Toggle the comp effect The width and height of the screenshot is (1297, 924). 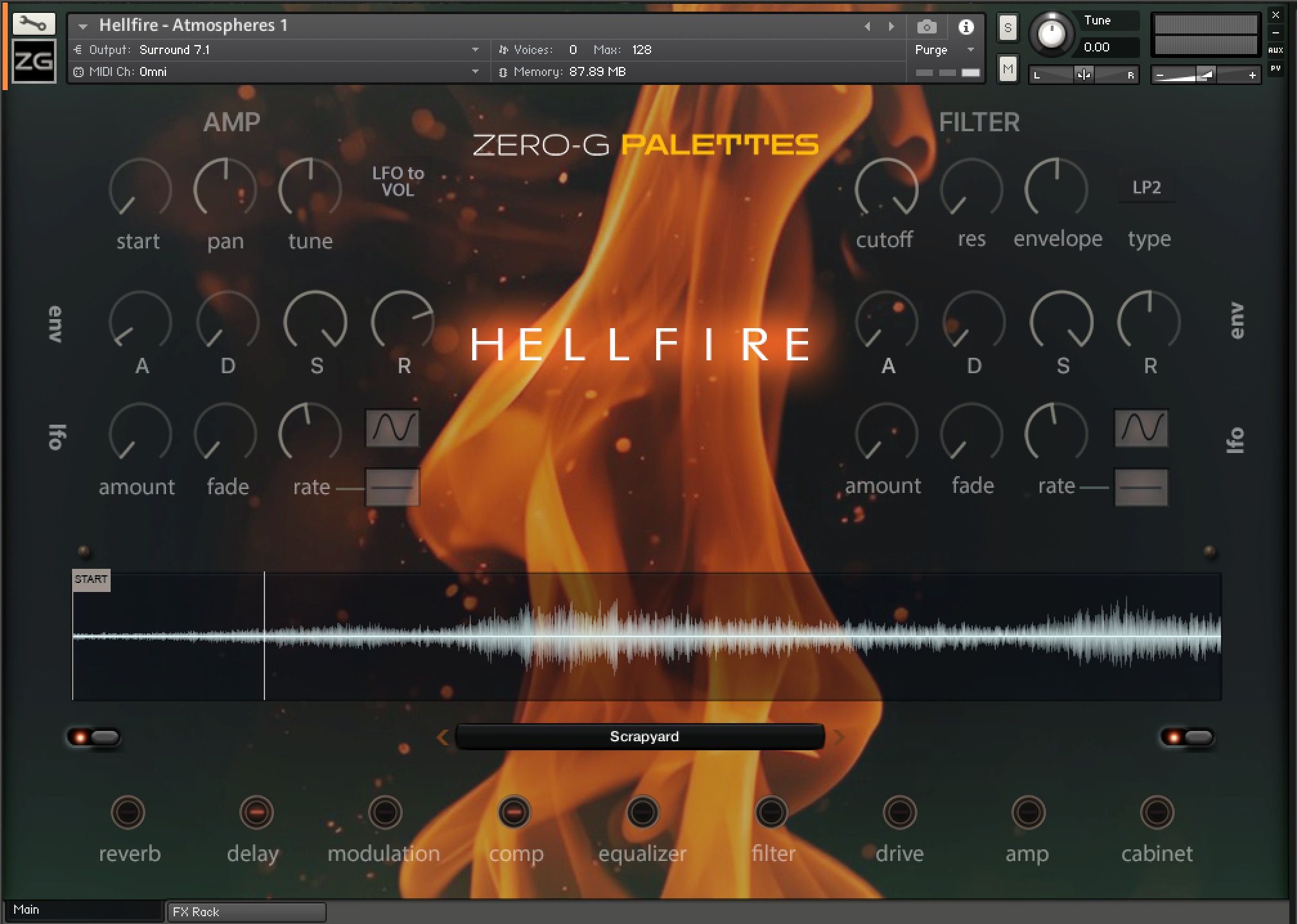(x=513, y=813)
